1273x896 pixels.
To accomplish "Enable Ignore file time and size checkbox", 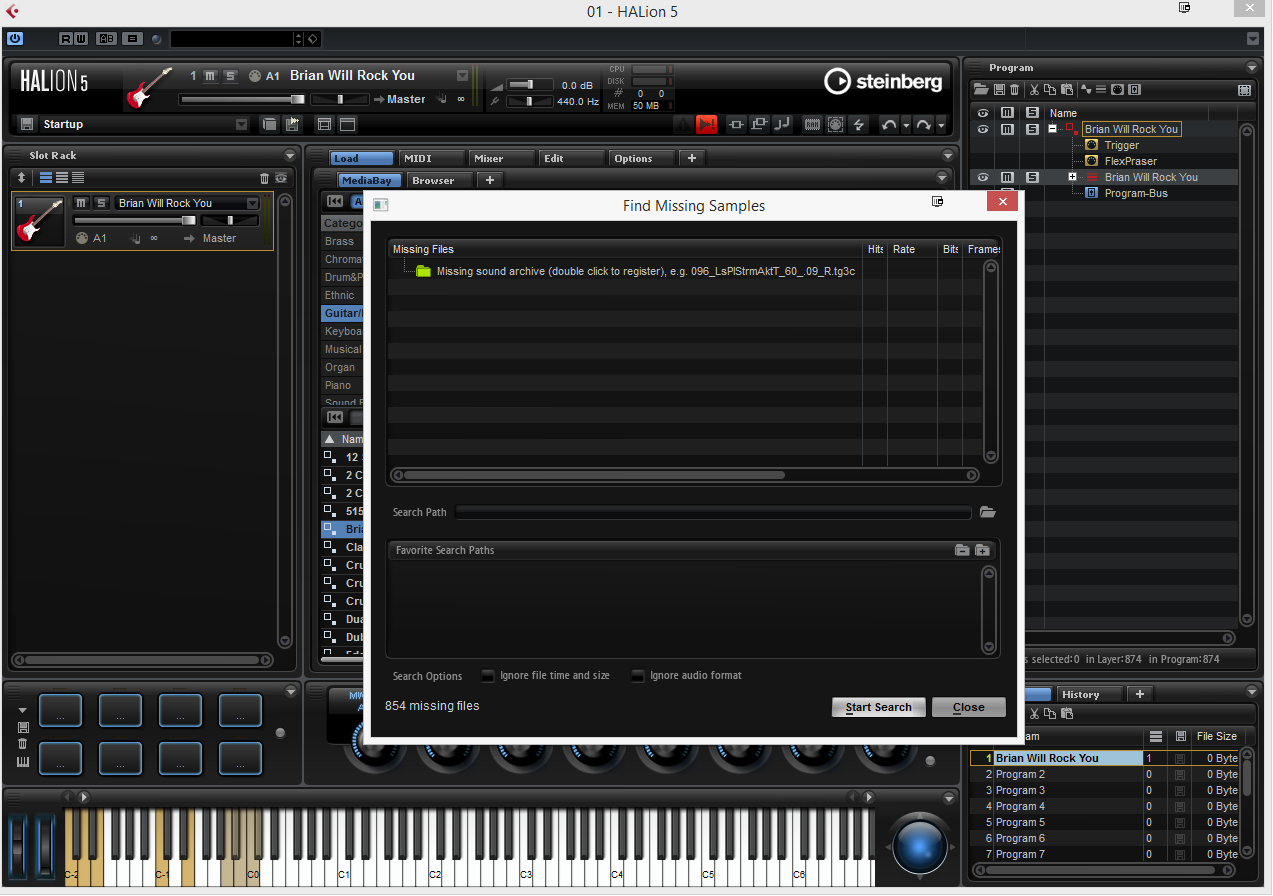I will [488, 676].
